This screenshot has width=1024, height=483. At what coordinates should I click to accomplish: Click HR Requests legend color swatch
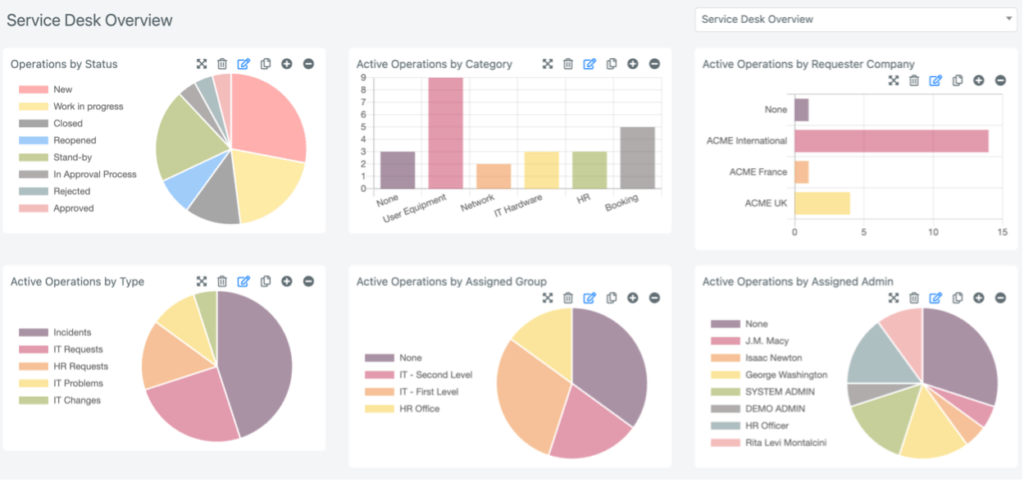[33, 366]
